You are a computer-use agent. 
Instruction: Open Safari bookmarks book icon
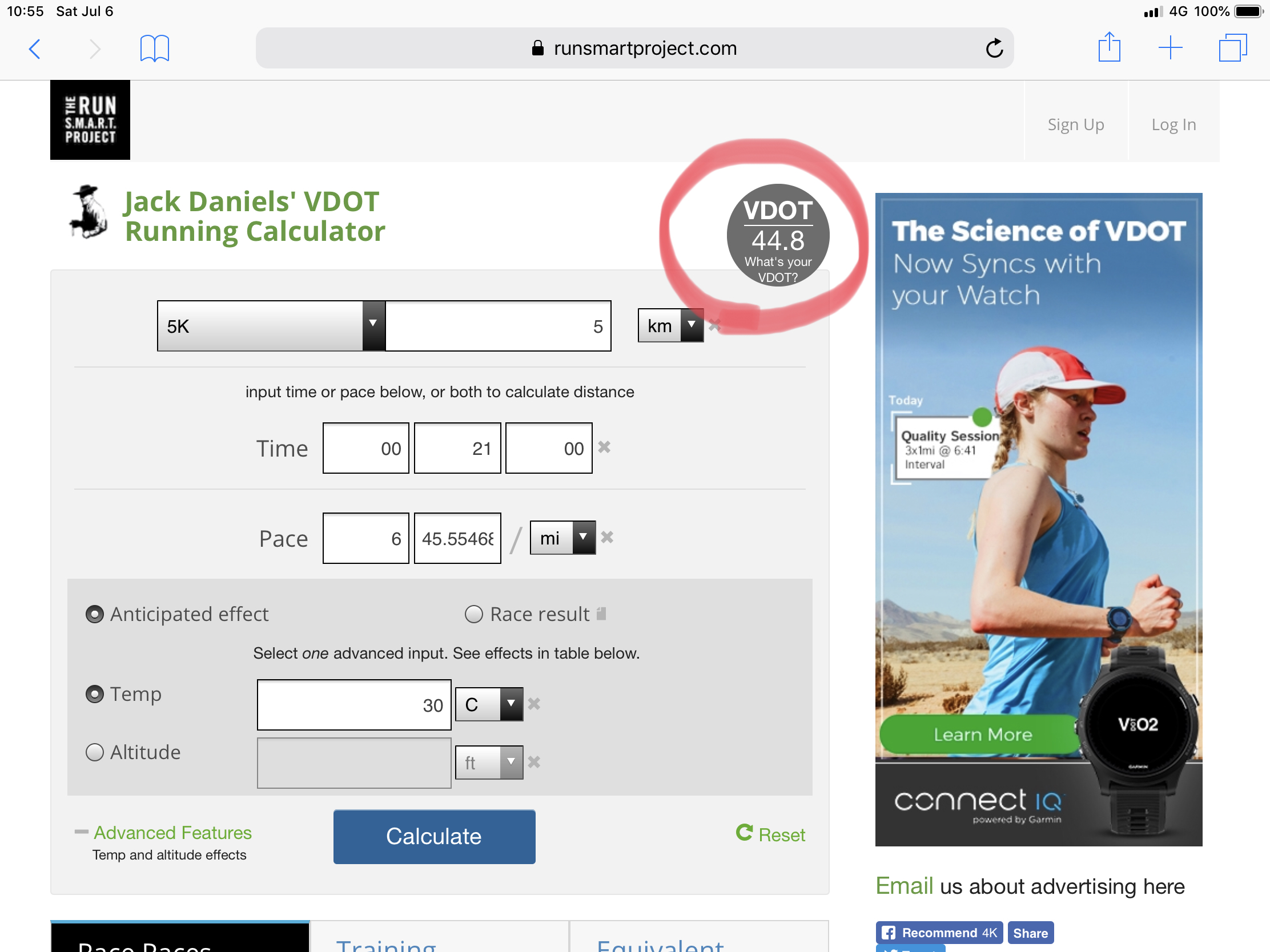pyautogui.click(x=154, y=48)
